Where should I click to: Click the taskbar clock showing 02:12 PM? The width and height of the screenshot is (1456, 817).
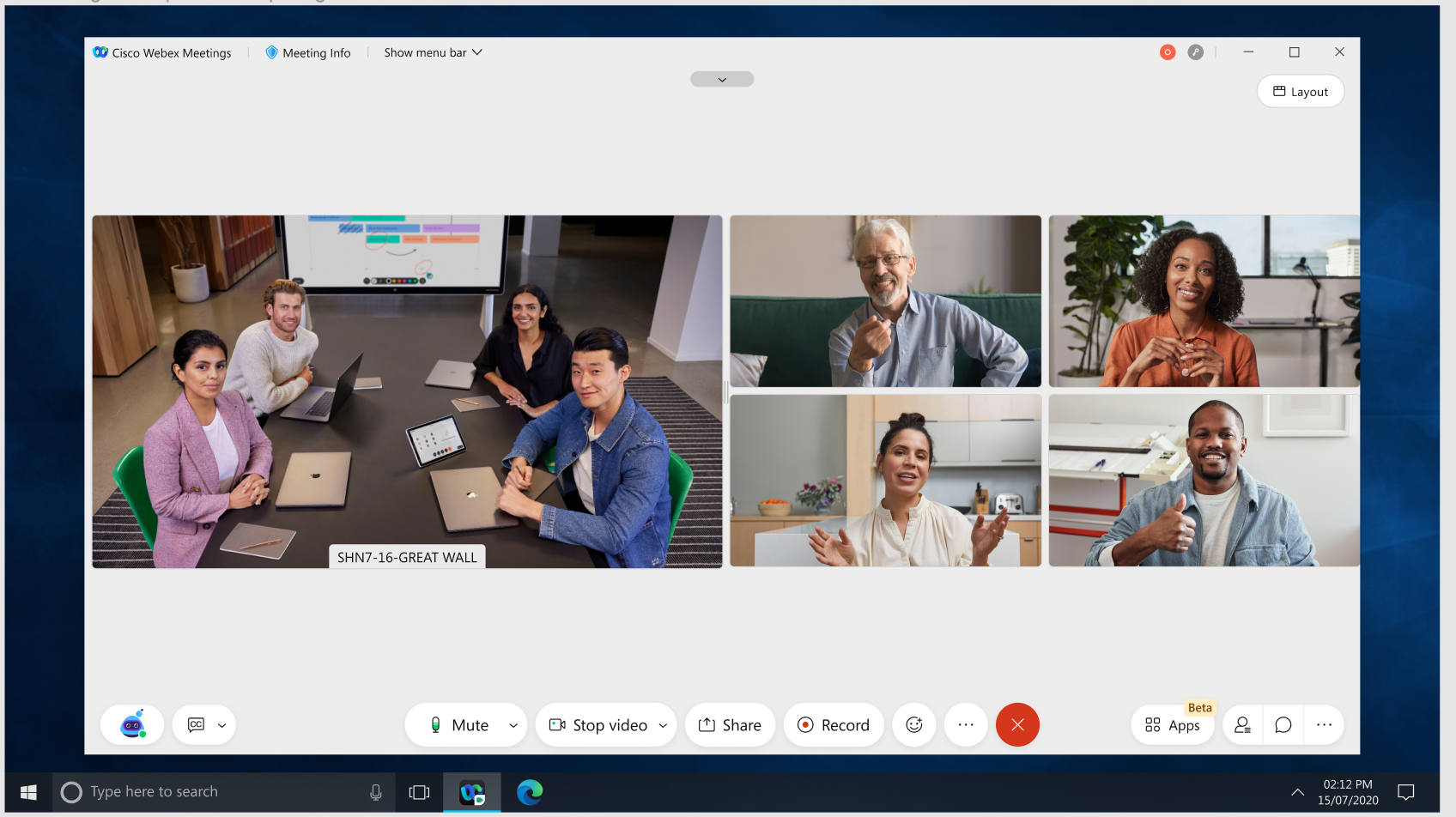coord(1348,792)
